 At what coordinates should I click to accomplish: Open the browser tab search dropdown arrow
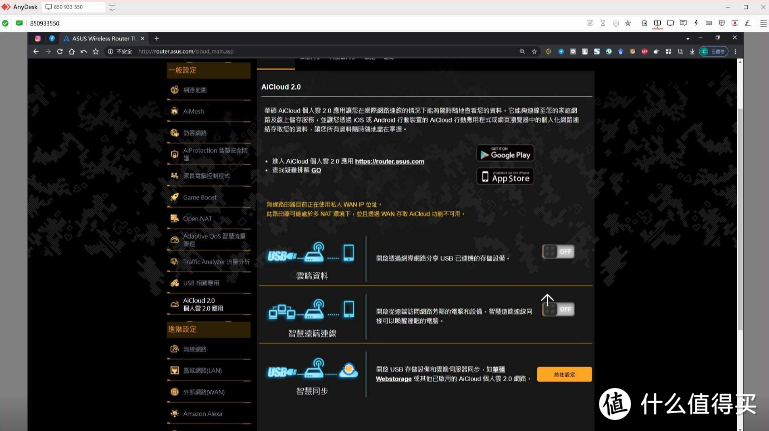pos(688,38)
